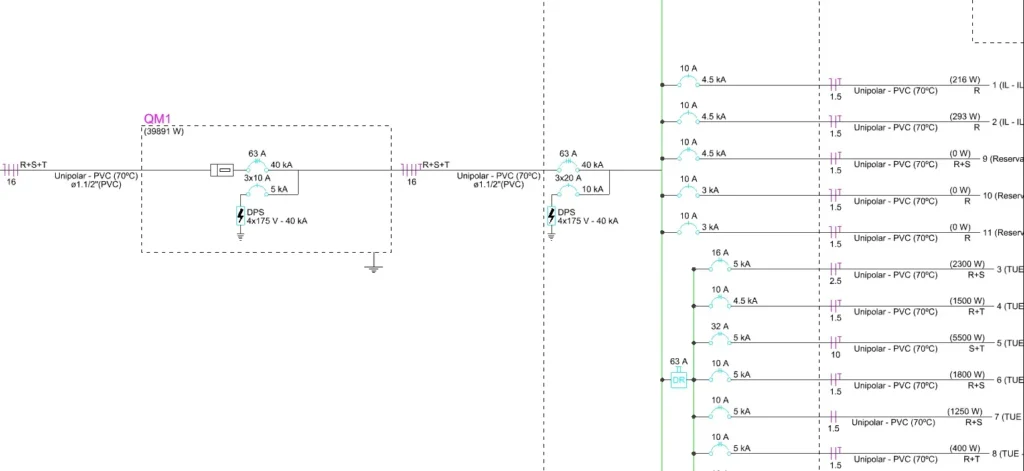Viewport: 1024px width, 471px height.
Task: Click the (216 W) label on circuit 1
Action: pos(966,78)
